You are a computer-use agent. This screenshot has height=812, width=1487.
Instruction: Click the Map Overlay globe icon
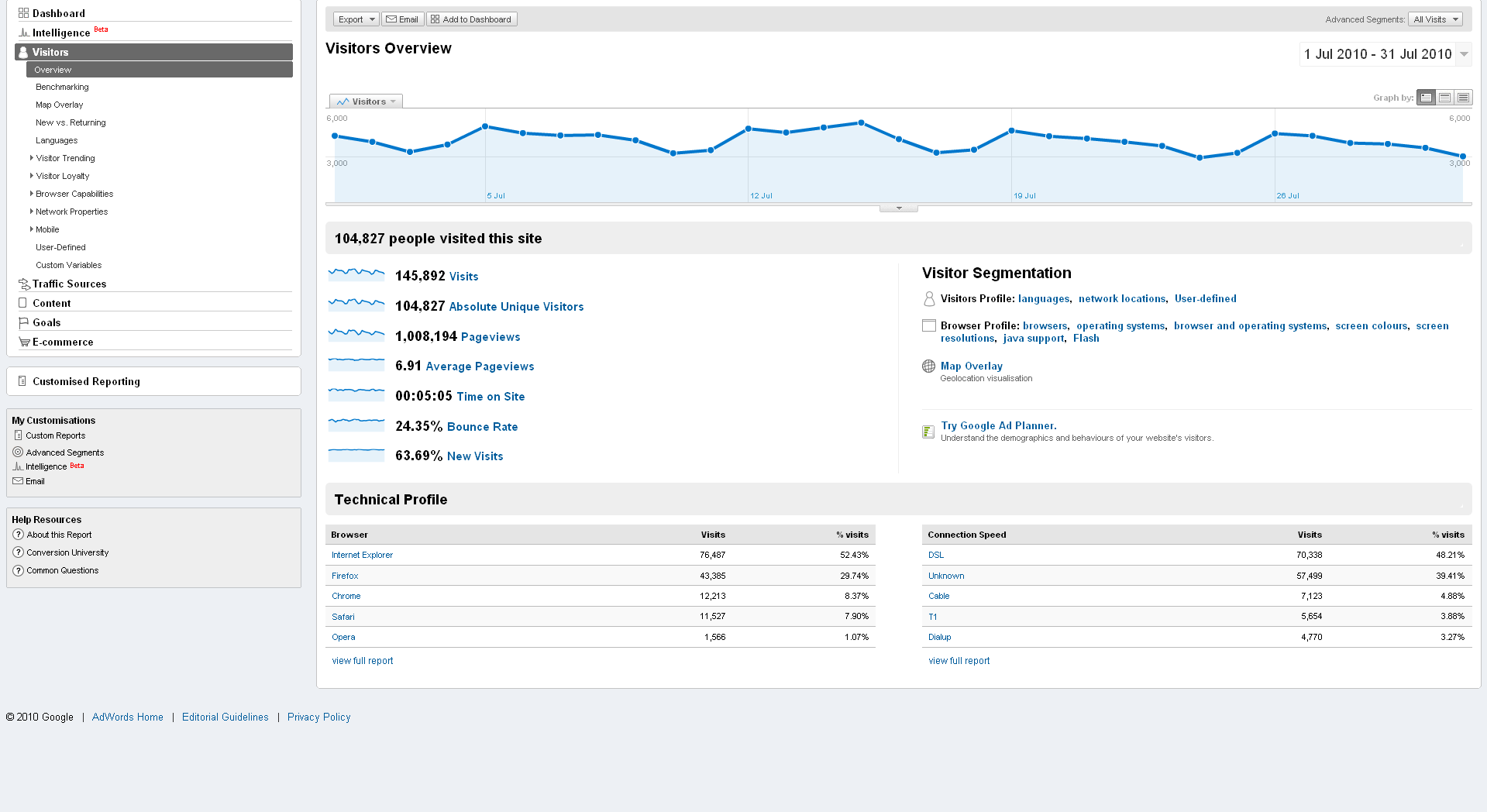pyautogui.click(x=928, y=366)
